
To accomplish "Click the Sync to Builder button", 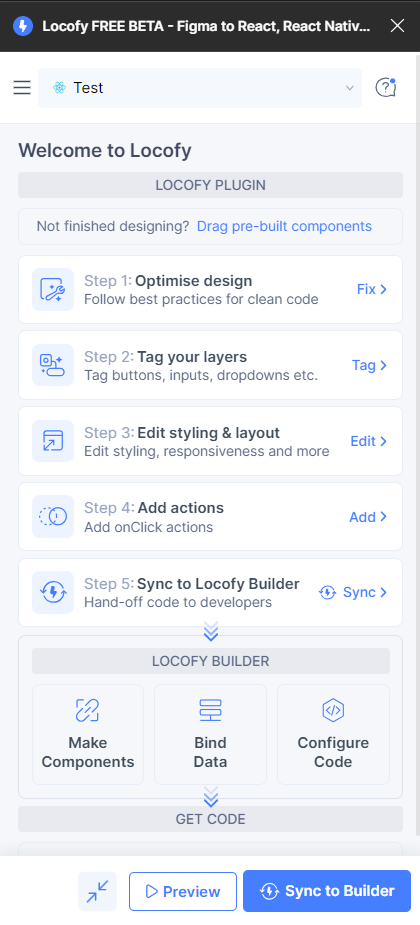I will click(x=327, y=891).
